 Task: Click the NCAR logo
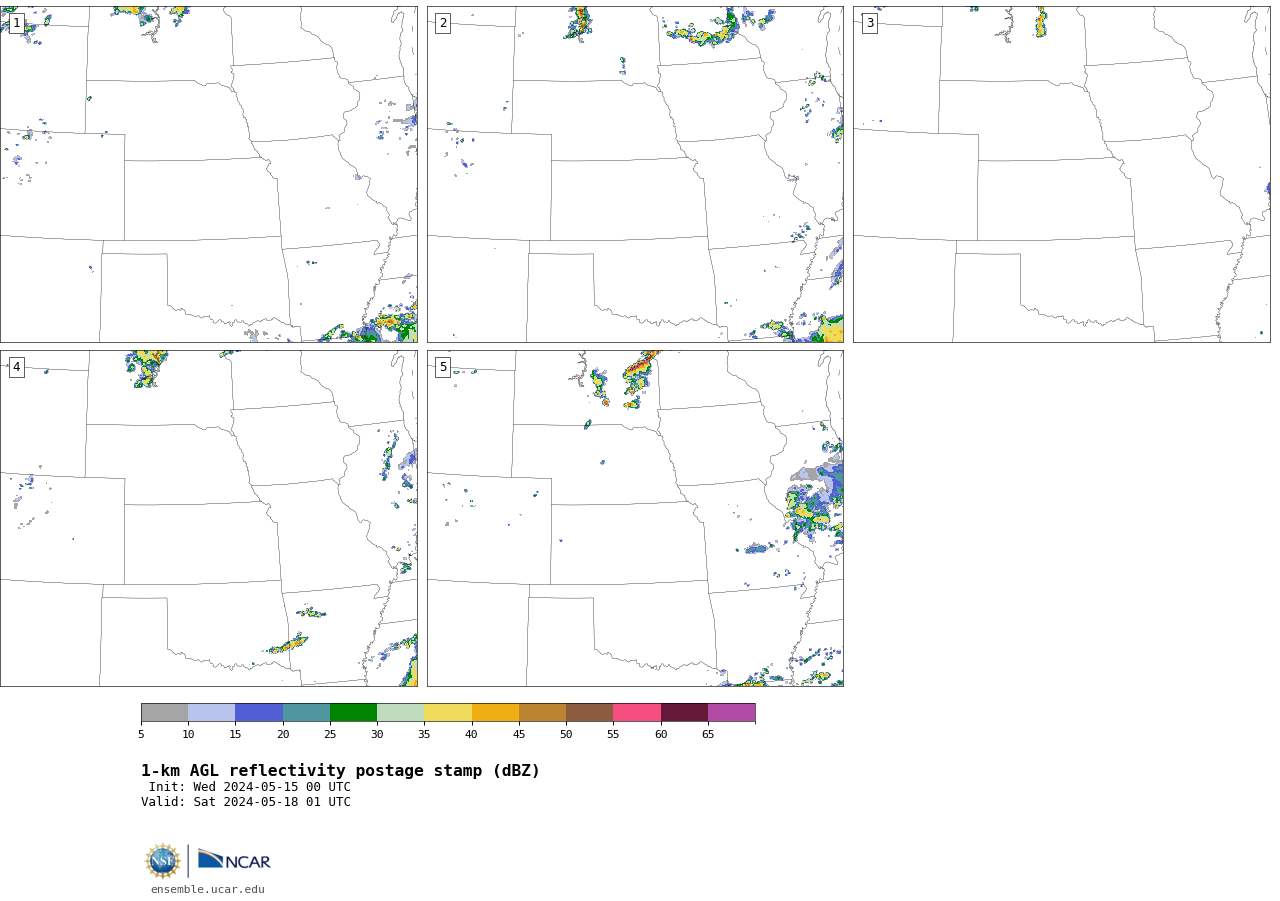click(234, 860)
